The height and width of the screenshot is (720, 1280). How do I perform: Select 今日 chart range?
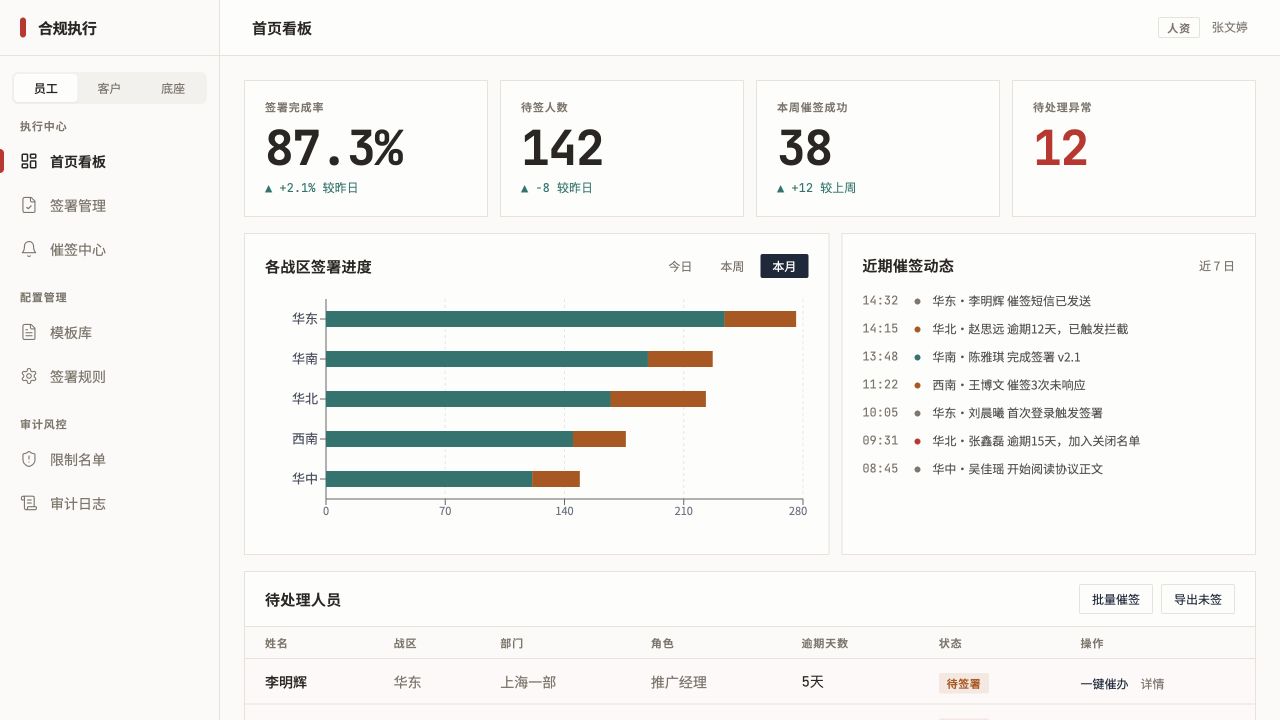680,266
